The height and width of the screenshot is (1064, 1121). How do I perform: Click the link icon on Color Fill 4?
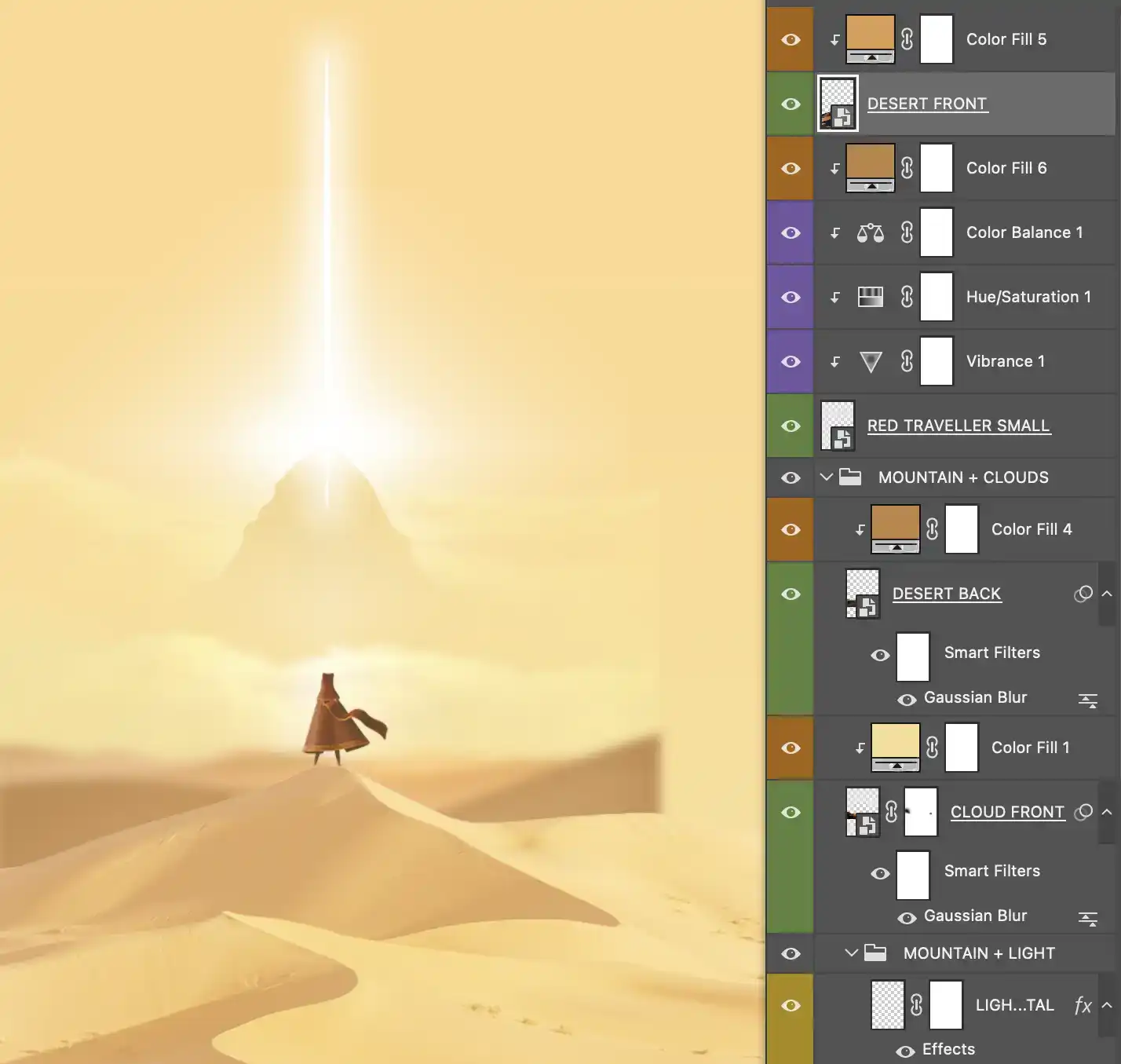pyautogui.click(x=933, y=529)
